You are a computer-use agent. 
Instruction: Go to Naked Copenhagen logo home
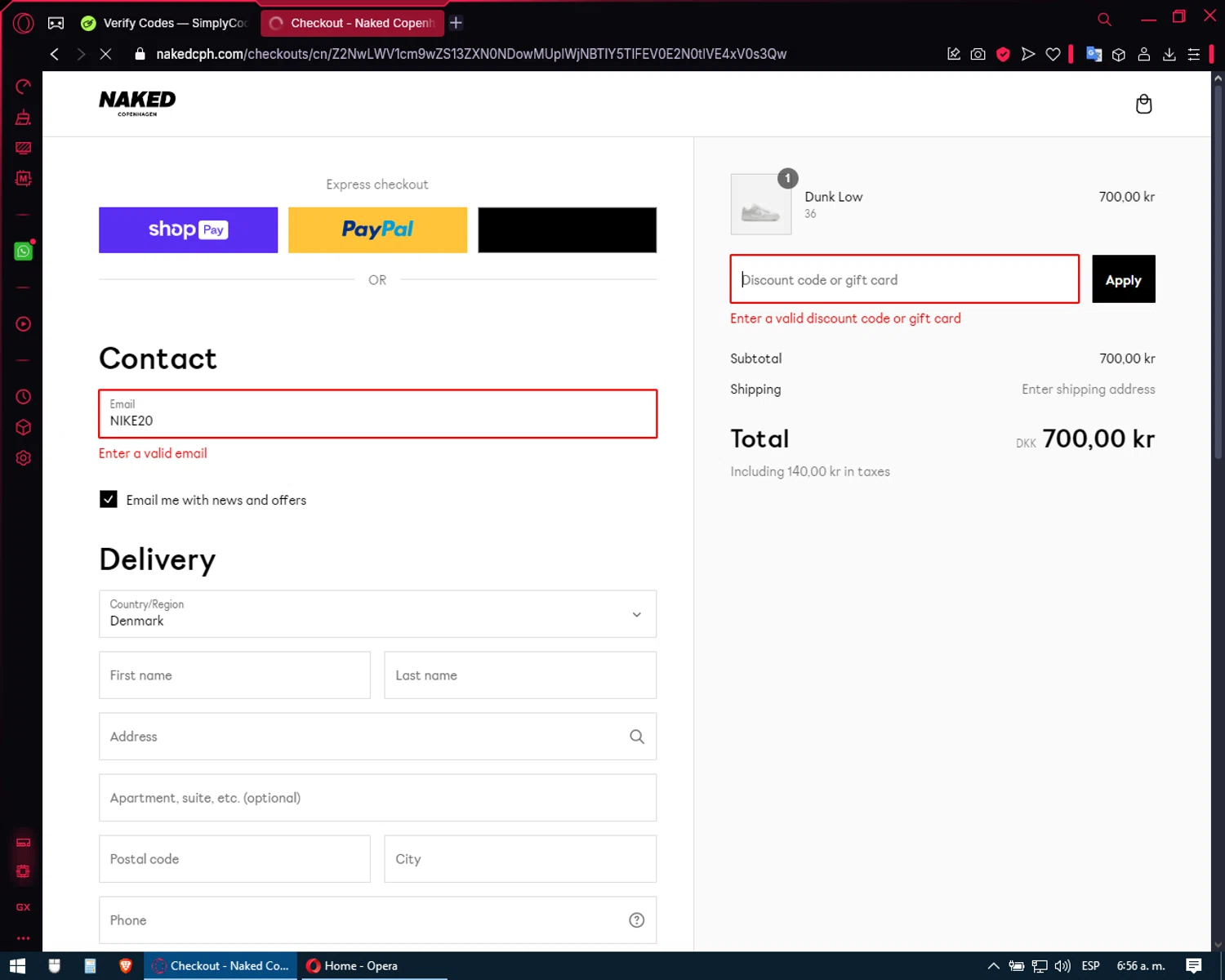tap(137, 103)
